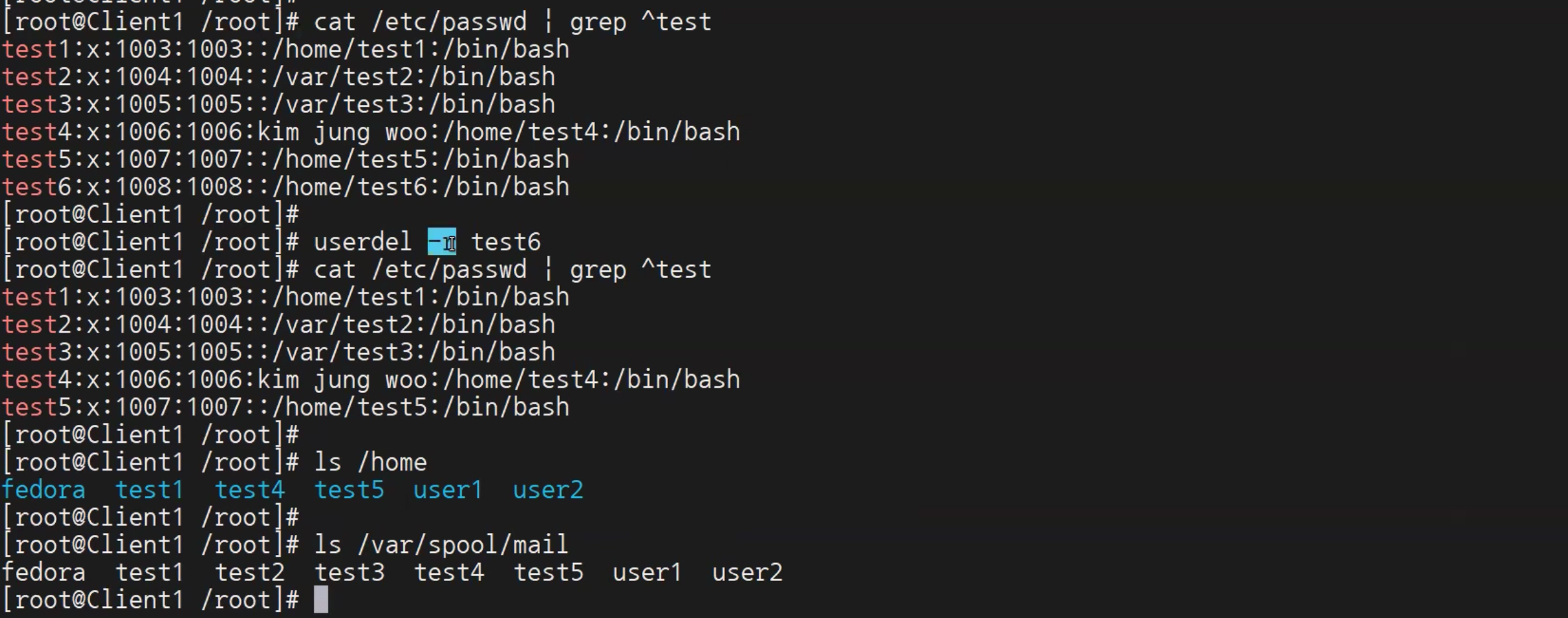
Task: Click the test6 passwd entry line
Action: [x=285, y=187]
